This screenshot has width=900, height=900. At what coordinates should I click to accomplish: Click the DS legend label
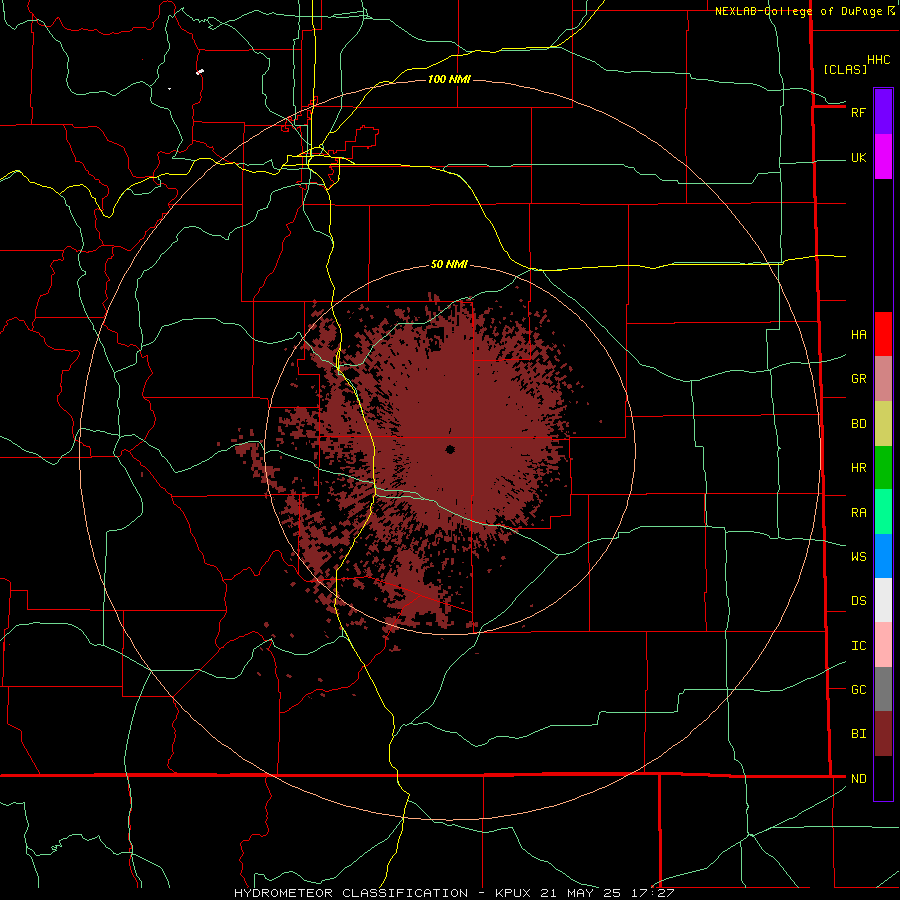coord(858,601)
